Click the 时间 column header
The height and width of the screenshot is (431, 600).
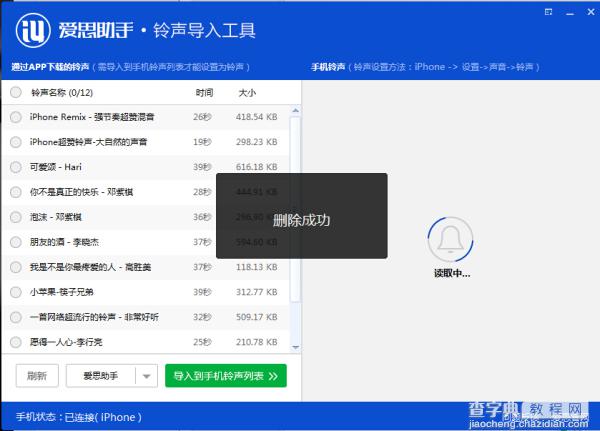point(204,93)
